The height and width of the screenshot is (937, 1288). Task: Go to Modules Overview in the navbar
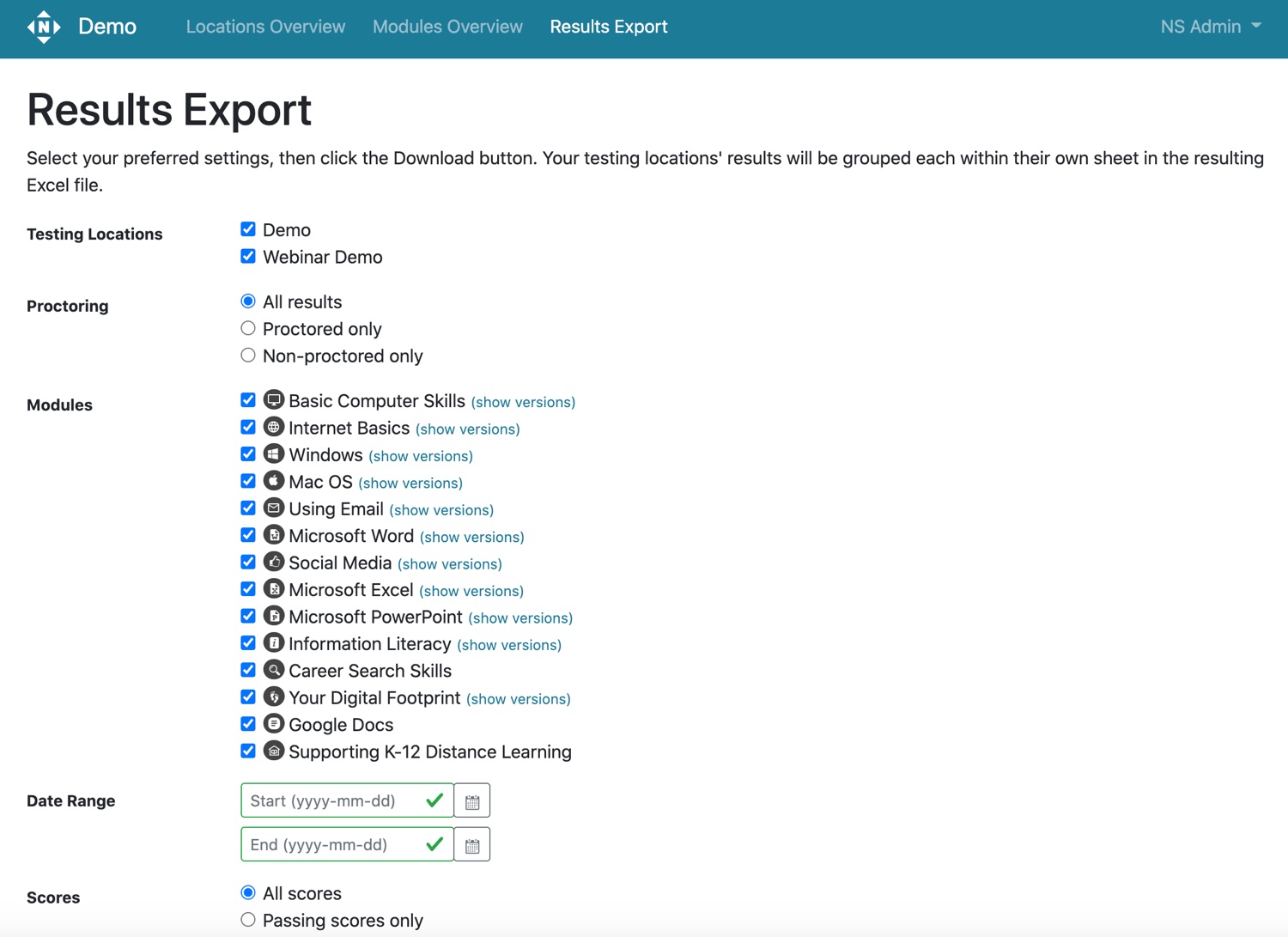point(447,27)
